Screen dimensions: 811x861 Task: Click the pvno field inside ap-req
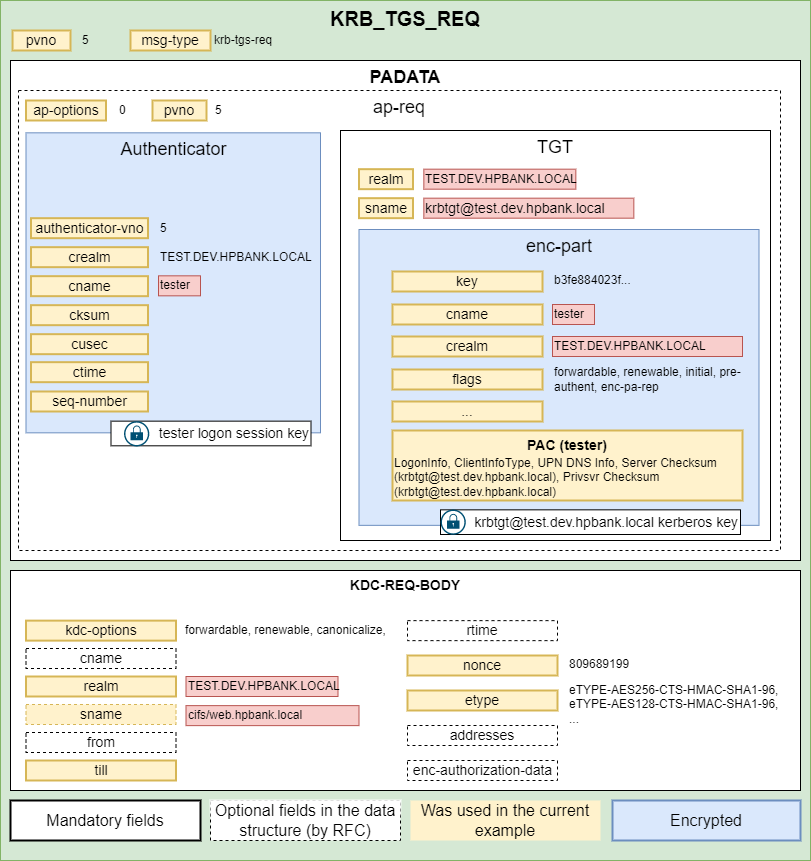(x=179, y=110)
